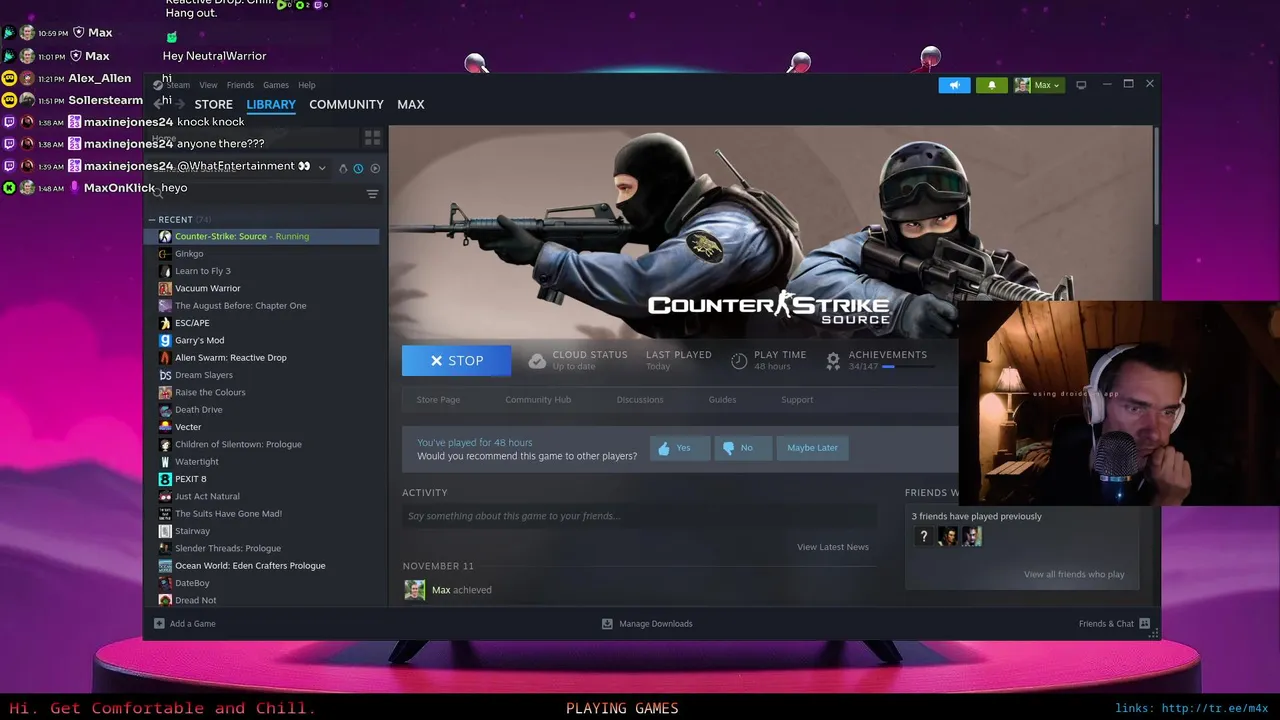Screen dimensions: 1280x720
Task: Click the Dream Slayers game icon
Action: pos(165,375)
